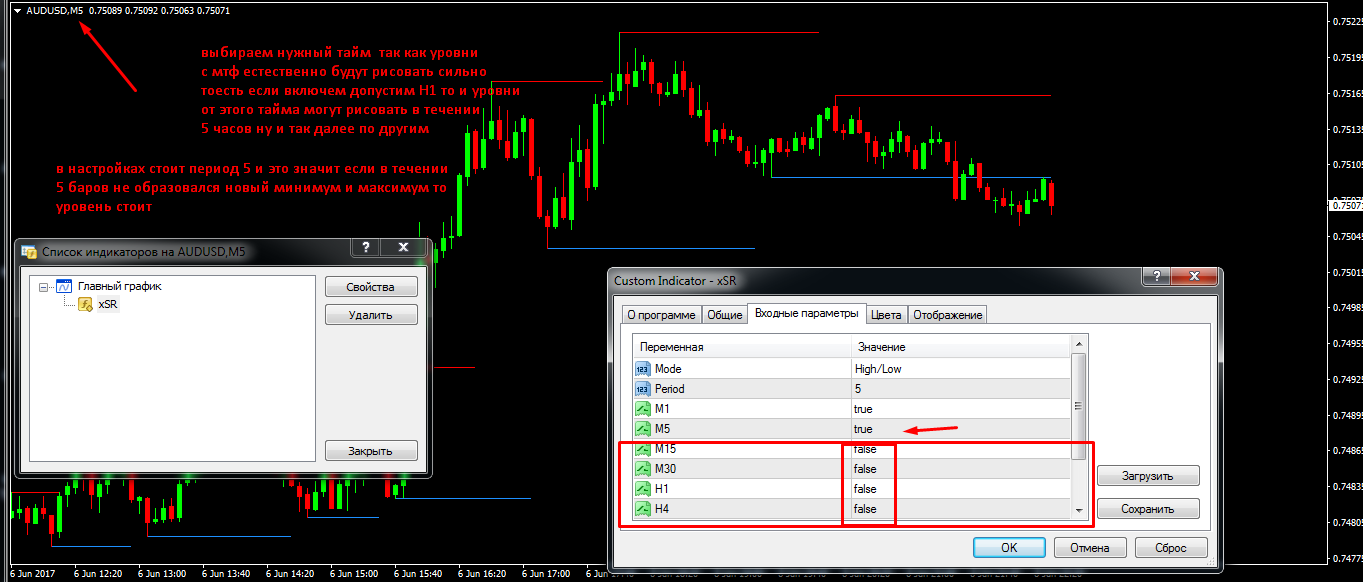Switch to the Цвета tab

[885, 314]
